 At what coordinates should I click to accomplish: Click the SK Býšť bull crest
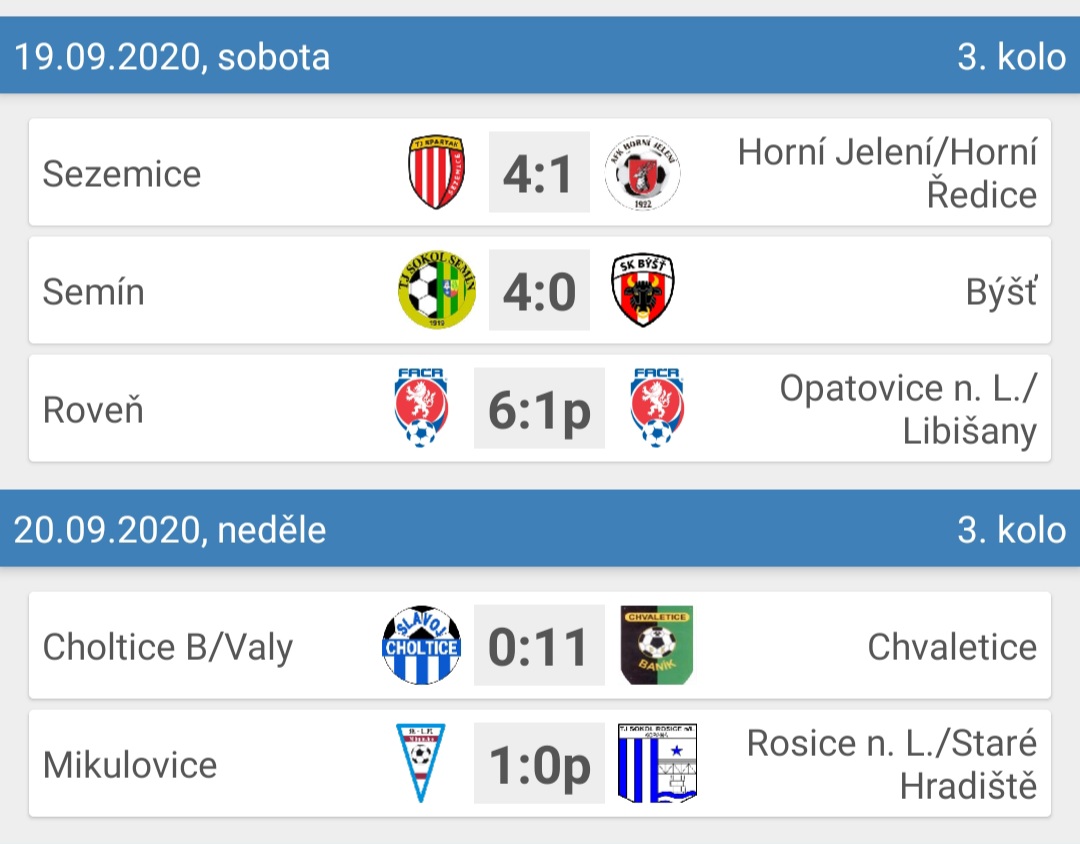tap(643, 290)
